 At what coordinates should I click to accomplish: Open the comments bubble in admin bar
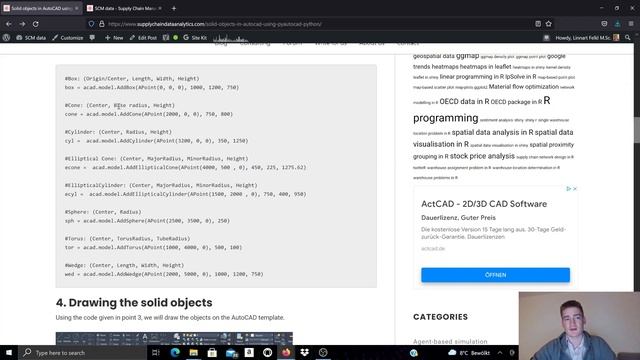click(92, 38)
